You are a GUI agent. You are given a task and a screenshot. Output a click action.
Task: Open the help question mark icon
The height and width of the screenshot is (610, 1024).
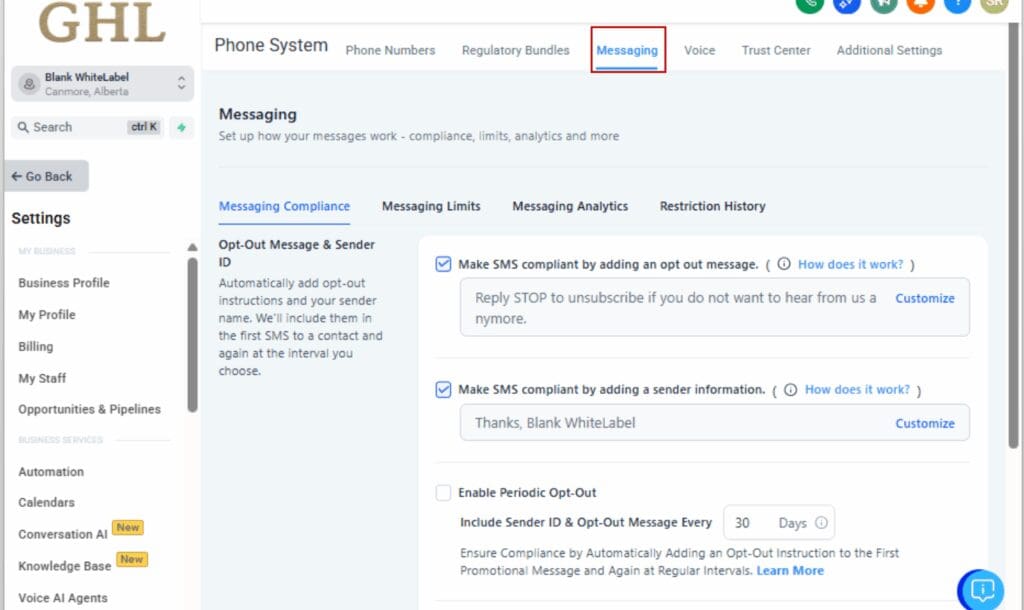coord(957,5)
